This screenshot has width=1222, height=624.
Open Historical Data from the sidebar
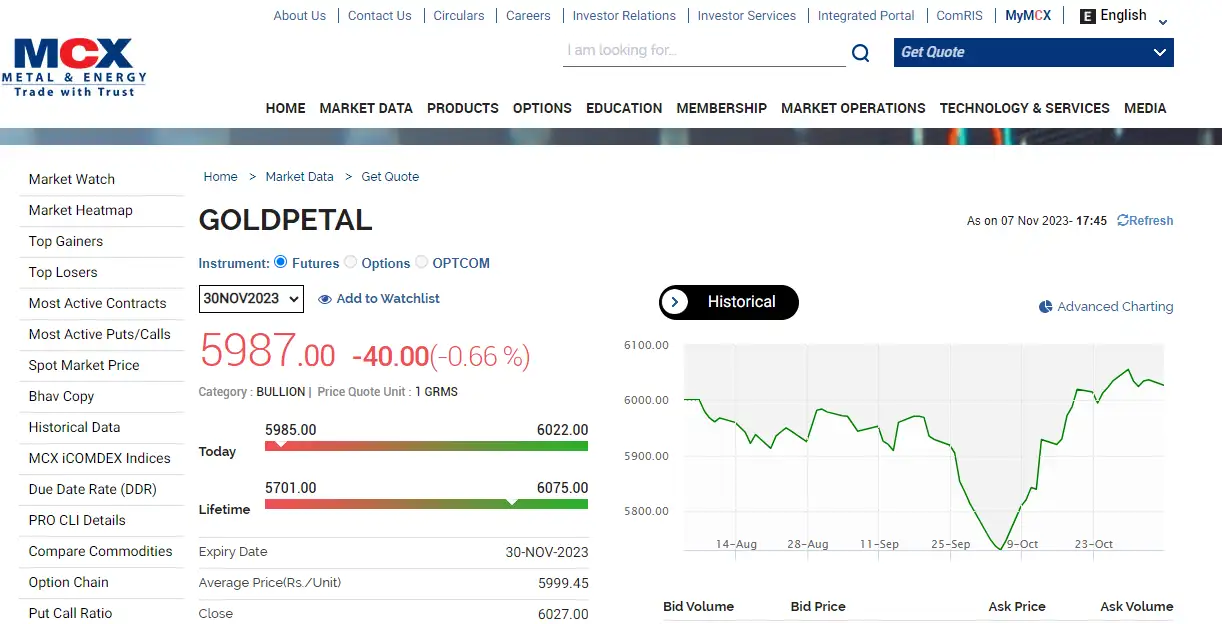click(x=73, y=427)
